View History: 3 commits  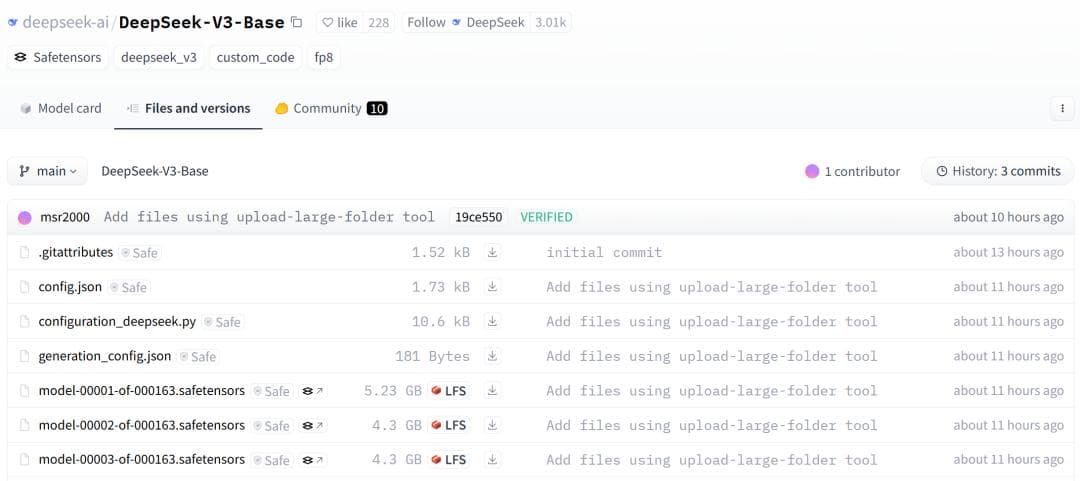[x=997, y=171]
